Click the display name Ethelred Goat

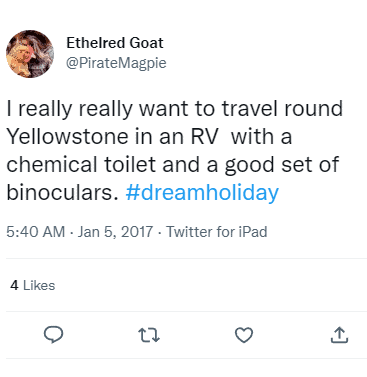coord(115,43)
